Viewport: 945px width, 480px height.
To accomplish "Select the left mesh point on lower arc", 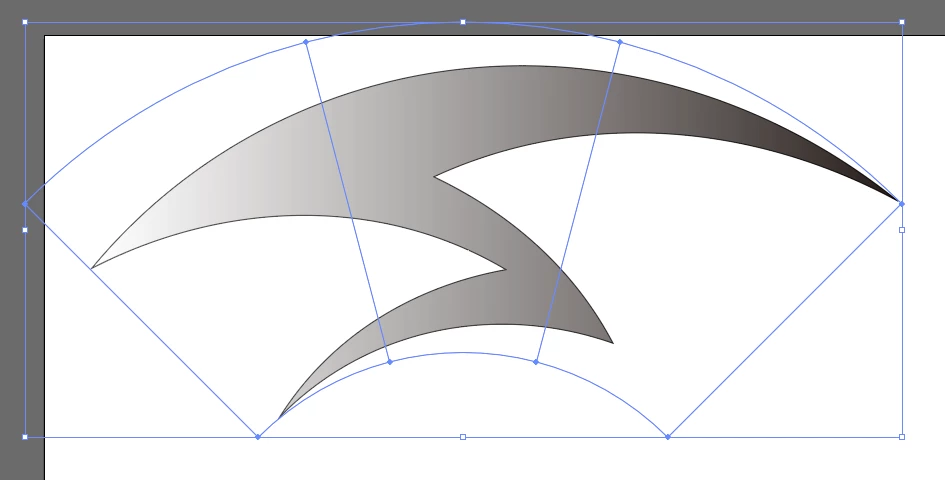I will point(390,362).
